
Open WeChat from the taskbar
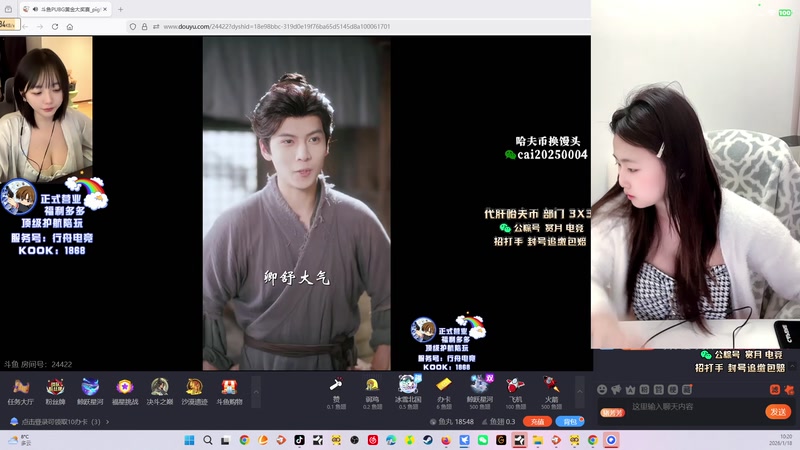[483, 440]
